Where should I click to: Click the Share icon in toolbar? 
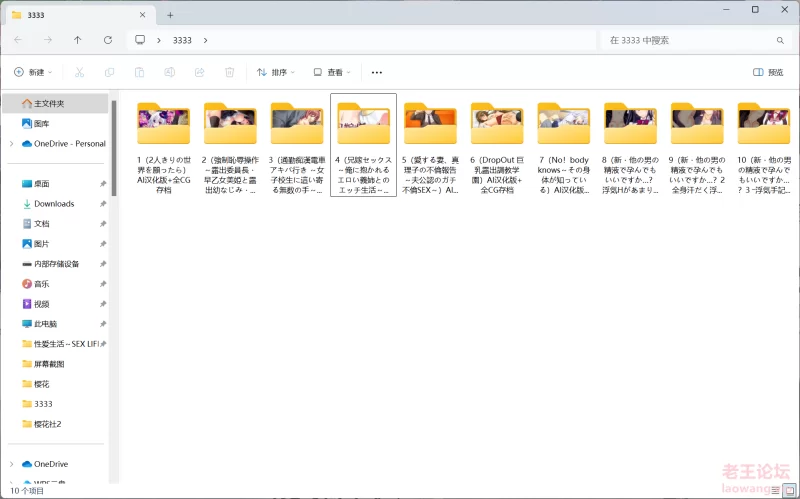point(199,72)
